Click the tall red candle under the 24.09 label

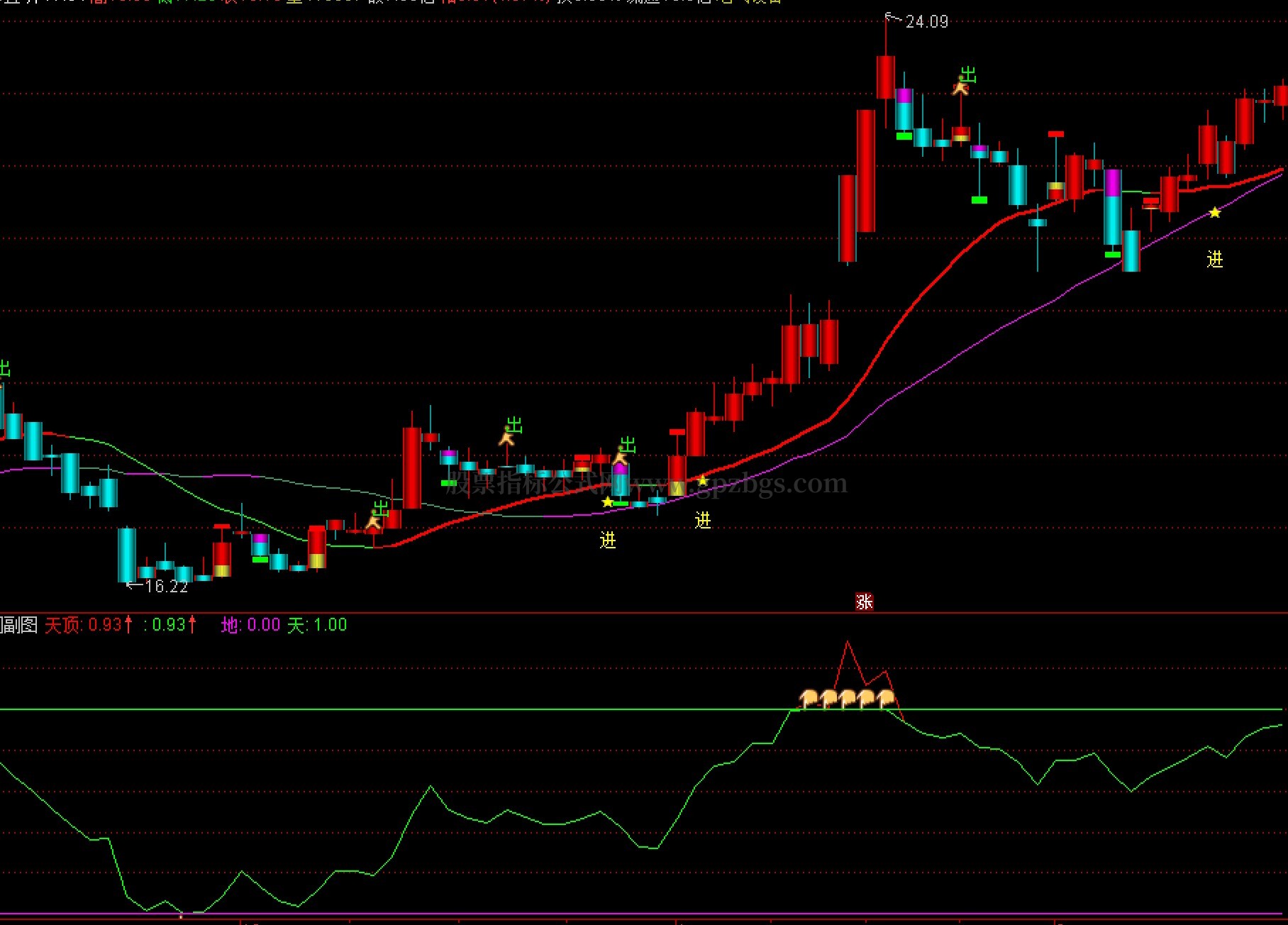(885, 77)
